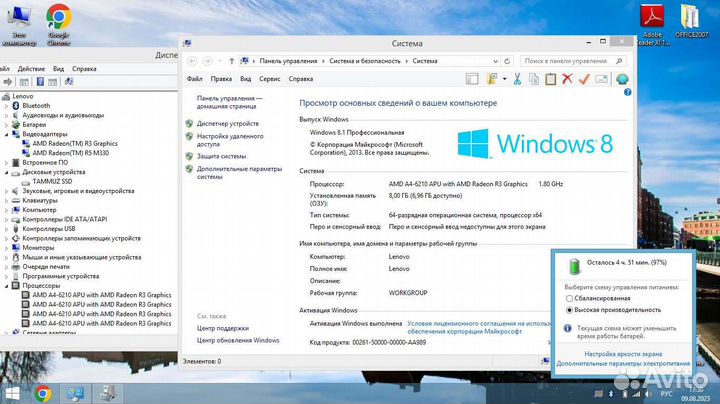
Task: Open OFFICE2007 folder on desktop
Action: tap(691, 21)
